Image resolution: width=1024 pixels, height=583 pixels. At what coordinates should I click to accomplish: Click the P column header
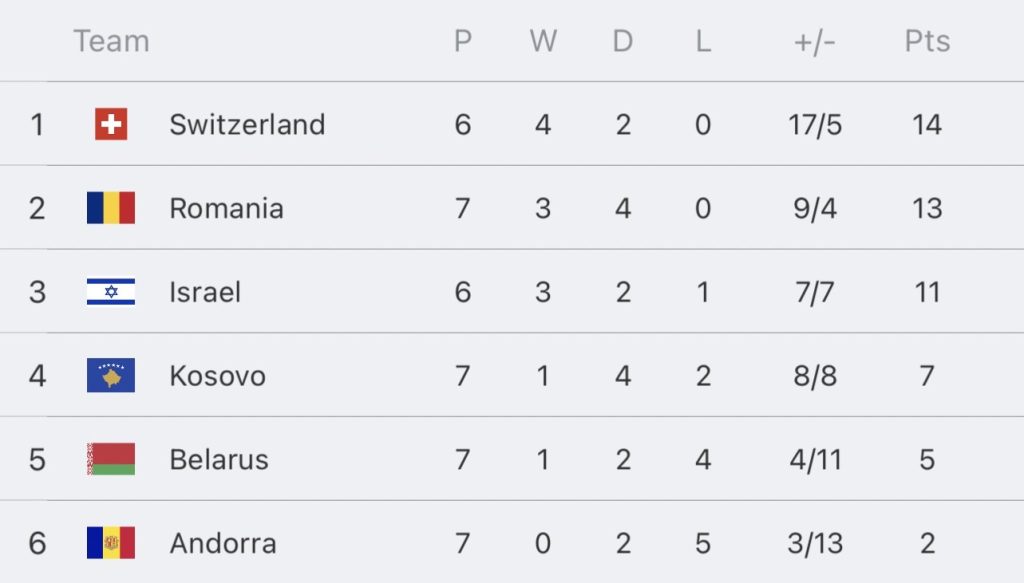[x=463, y=41]
